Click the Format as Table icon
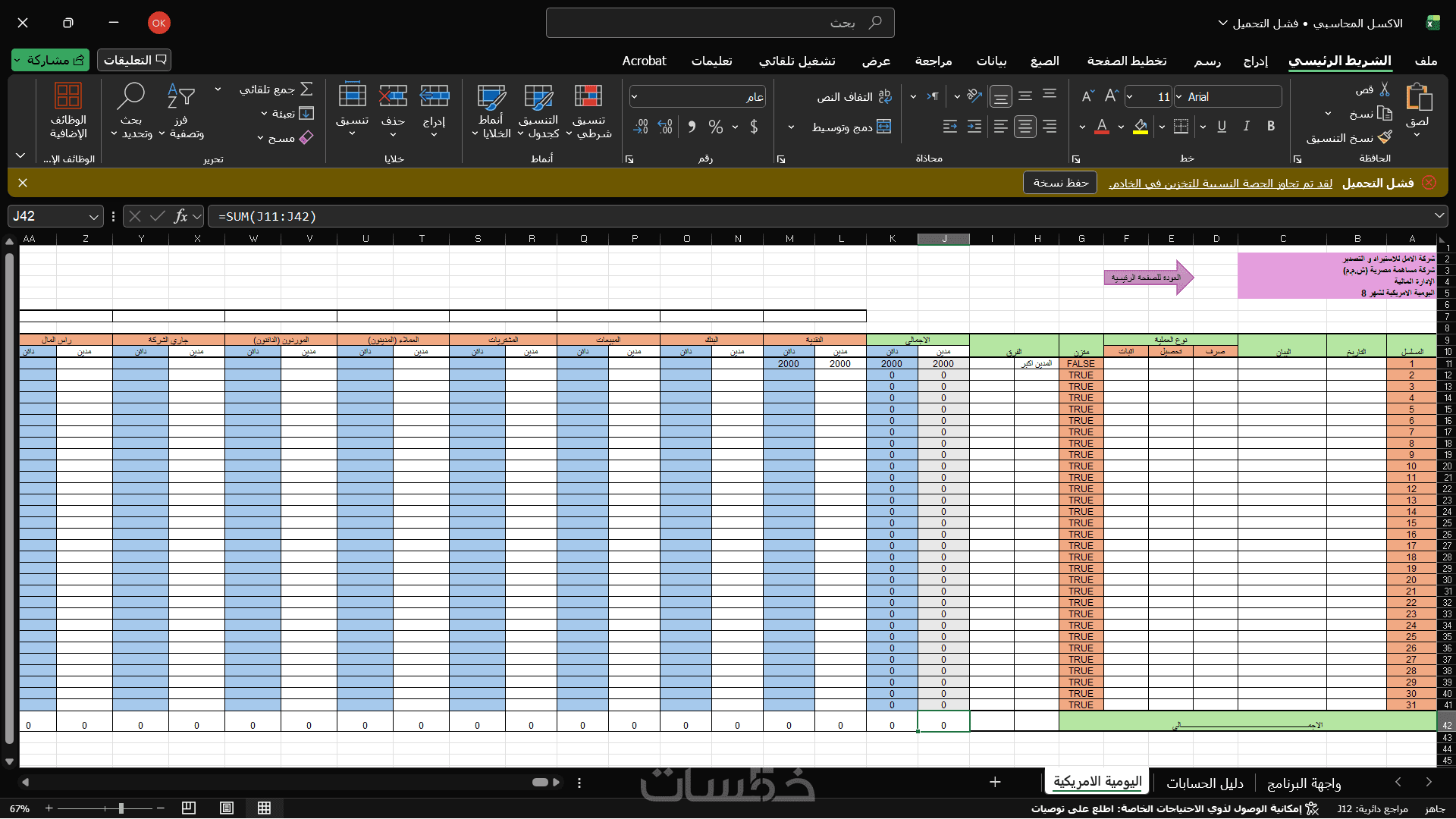1456x819 pixels. point(538,96)
